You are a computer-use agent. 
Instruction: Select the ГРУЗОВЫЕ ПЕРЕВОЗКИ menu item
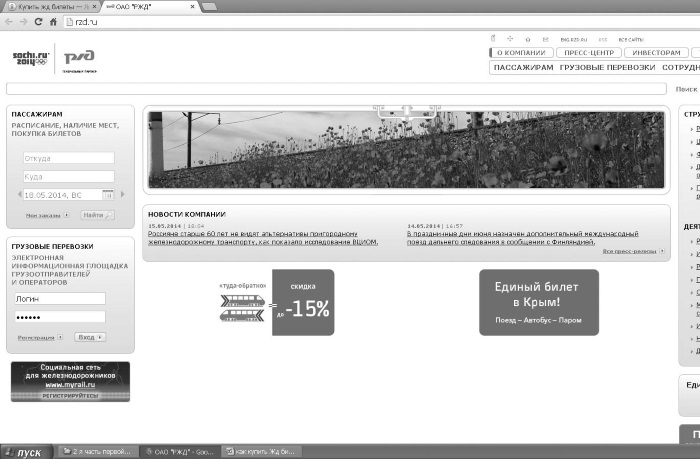[x=607, y=67]
